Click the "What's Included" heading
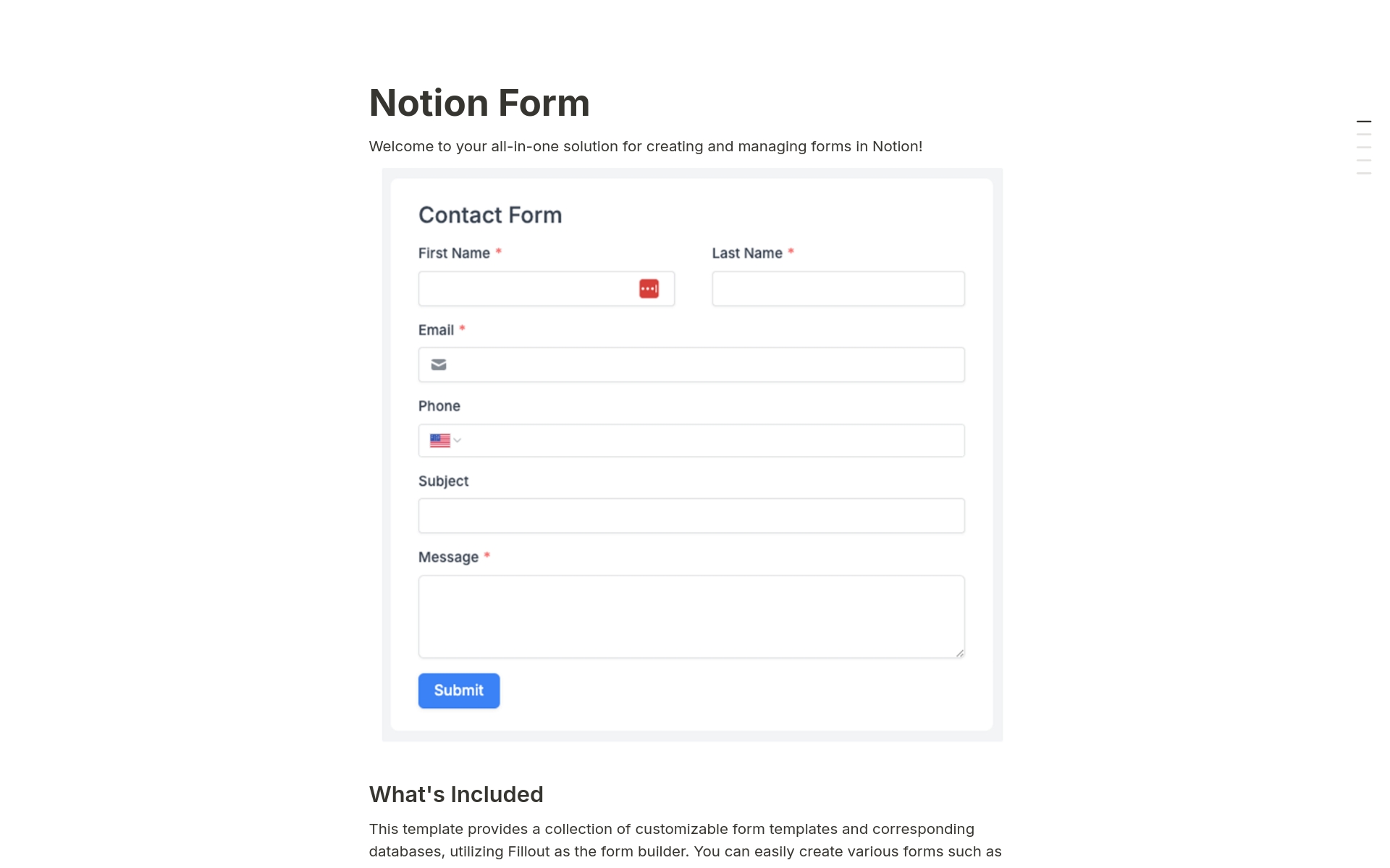The height and width of the screenshot is (868, 1390). (456, 794)
